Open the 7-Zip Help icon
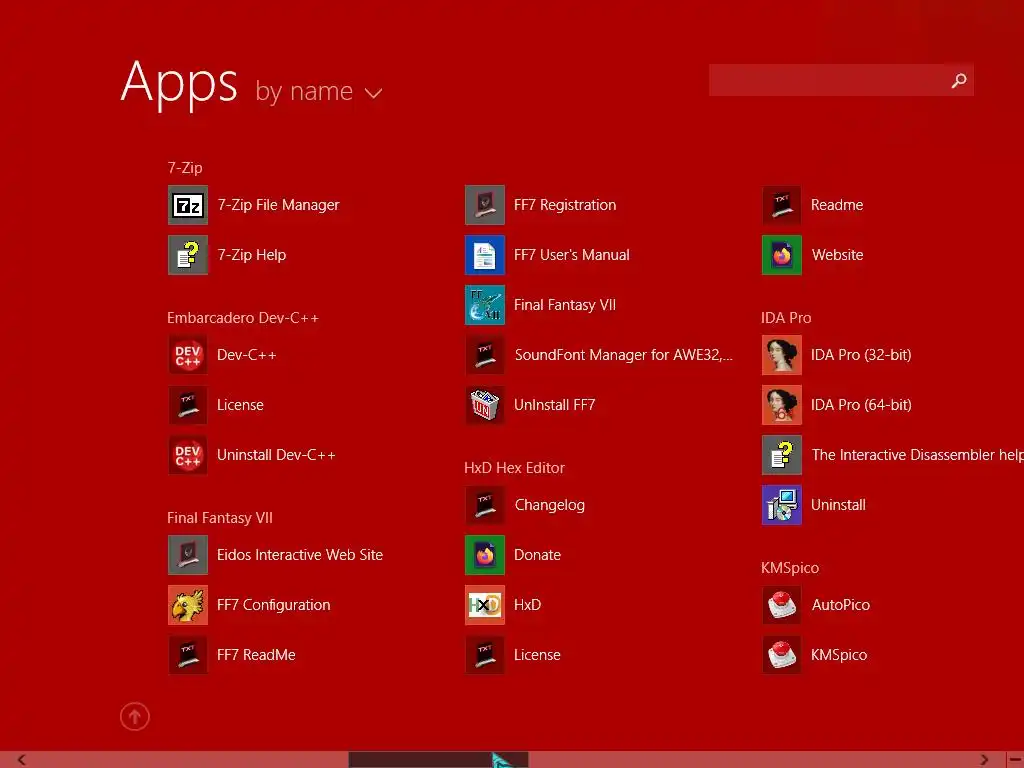This screenshot has height=768, width=1024. [187, 255]
